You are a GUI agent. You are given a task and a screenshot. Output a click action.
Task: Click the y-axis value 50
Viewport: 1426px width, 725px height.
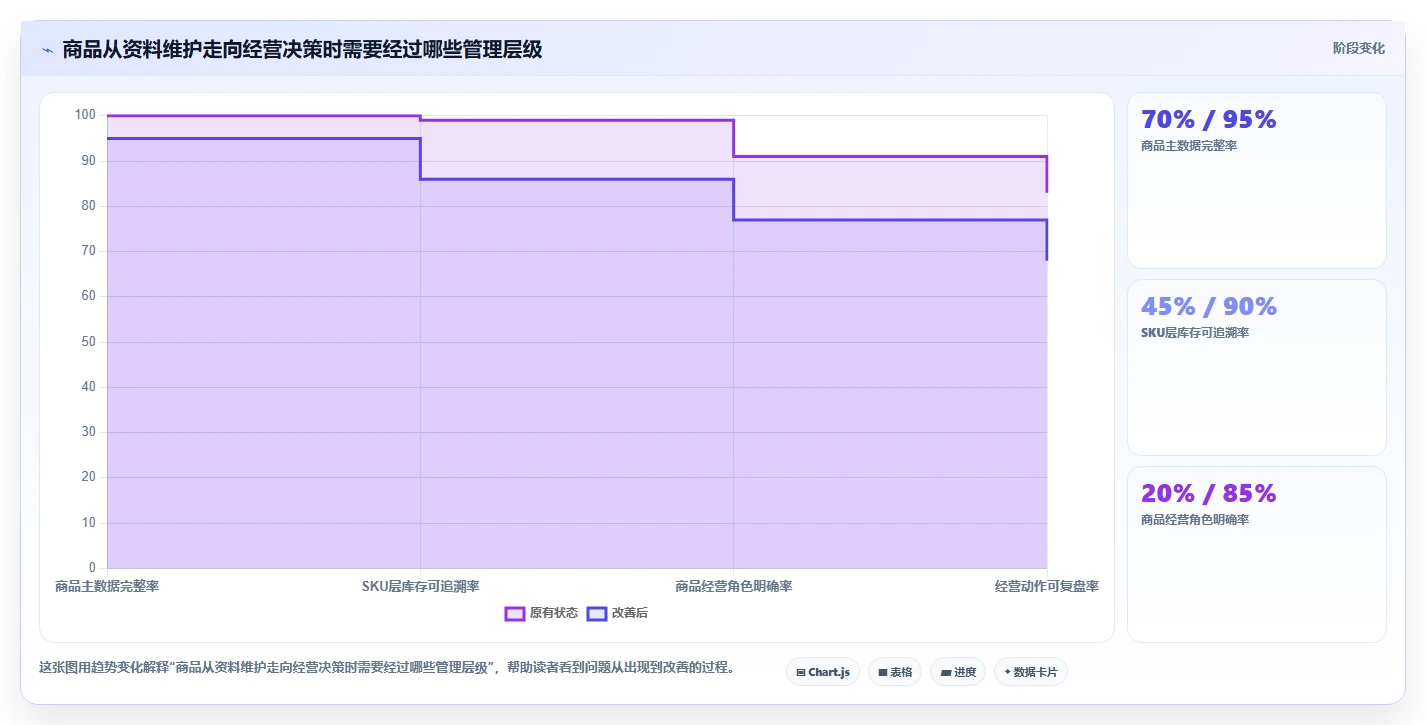[x=88, y=342]
